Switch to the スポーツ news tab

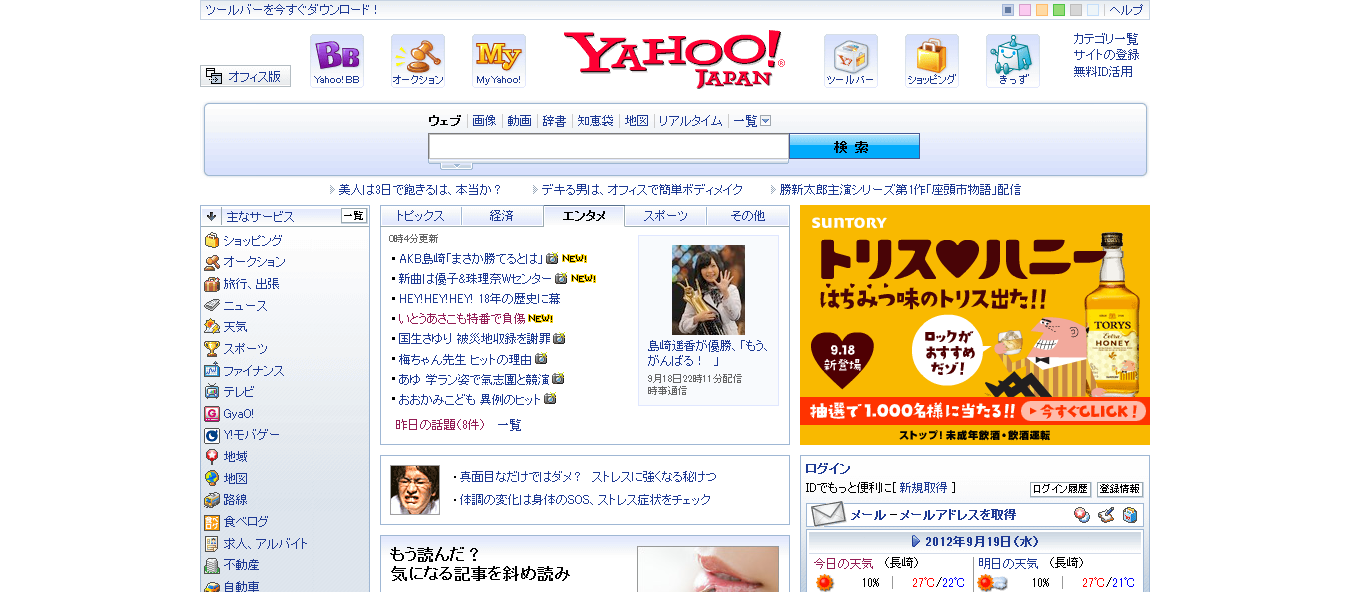(666, 216)
